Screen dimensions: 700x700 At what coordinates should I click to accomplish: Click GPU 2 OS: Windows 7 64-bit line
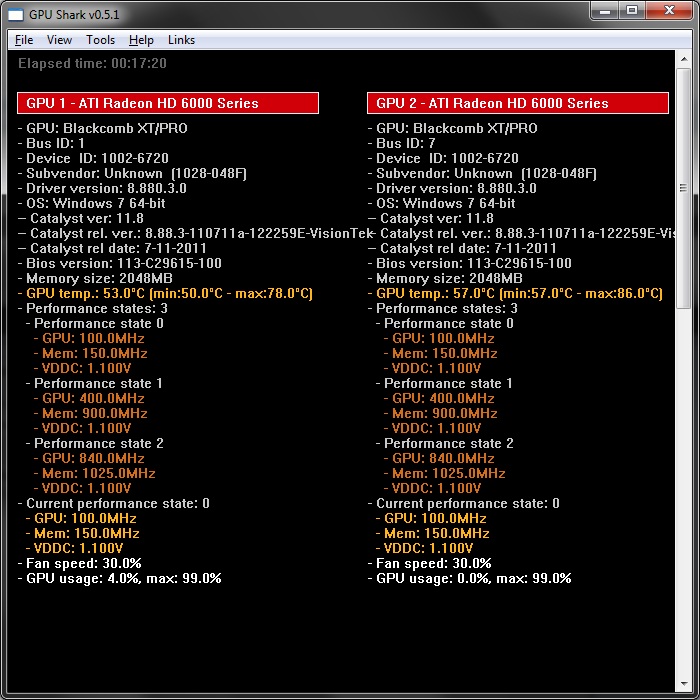[x=442, y=204]
